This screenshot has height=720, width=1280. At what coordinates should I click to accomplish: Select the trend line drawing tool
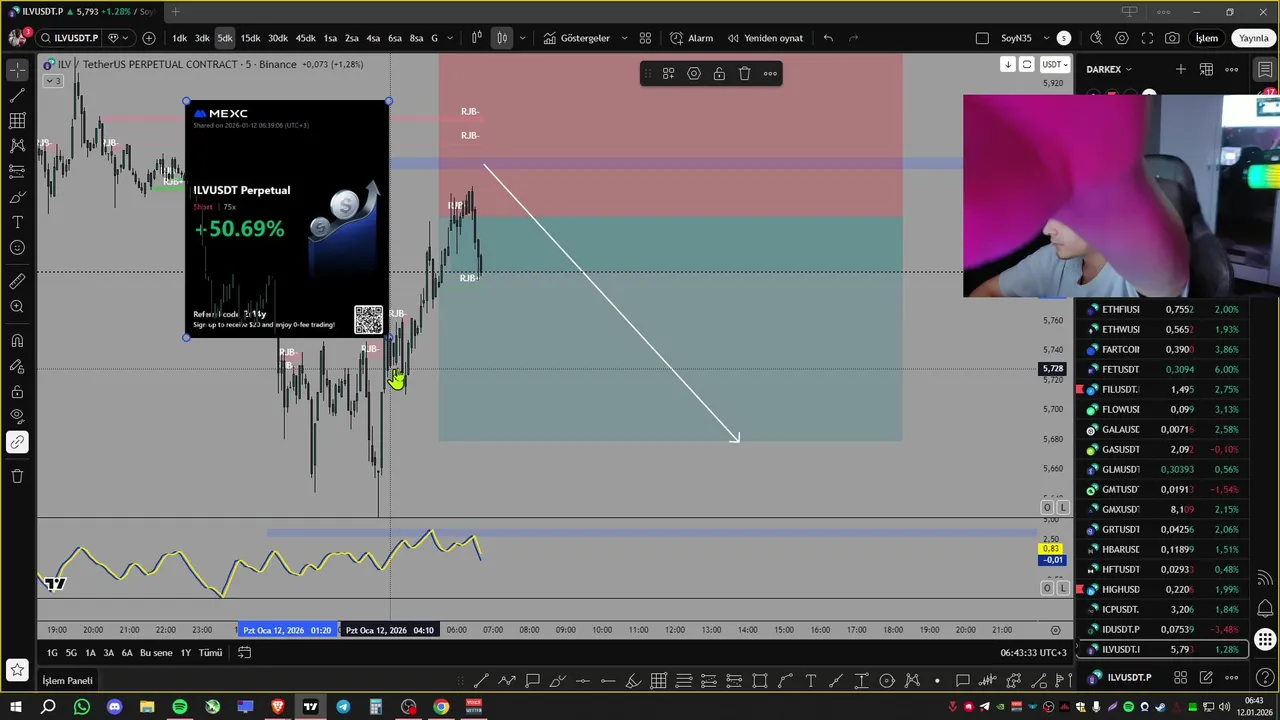(17, 96)
